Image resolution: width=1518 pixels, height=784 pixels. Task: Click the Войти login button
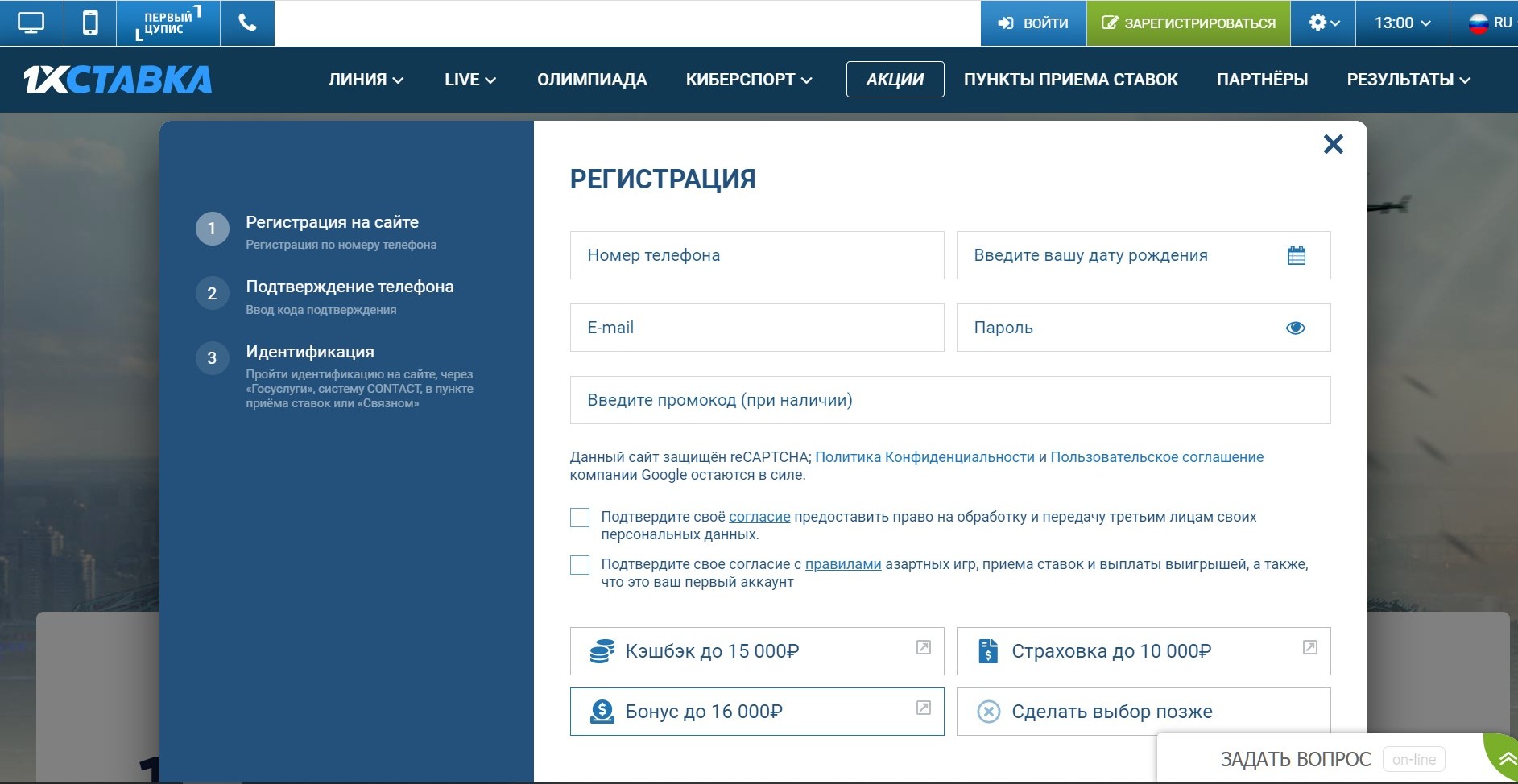coord(1033,23)
